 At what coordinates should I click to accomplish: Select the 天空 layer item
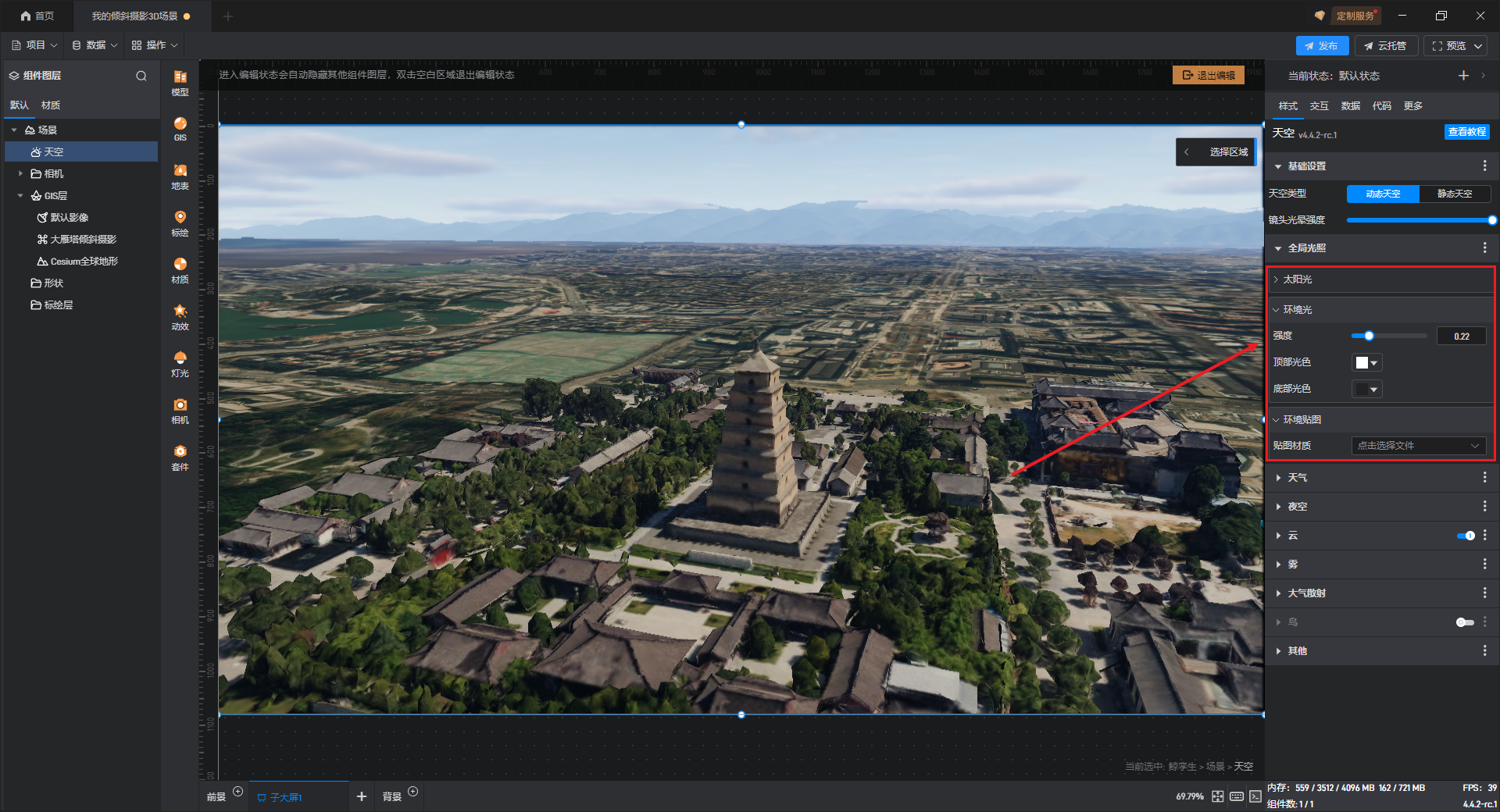coord(81,151)
